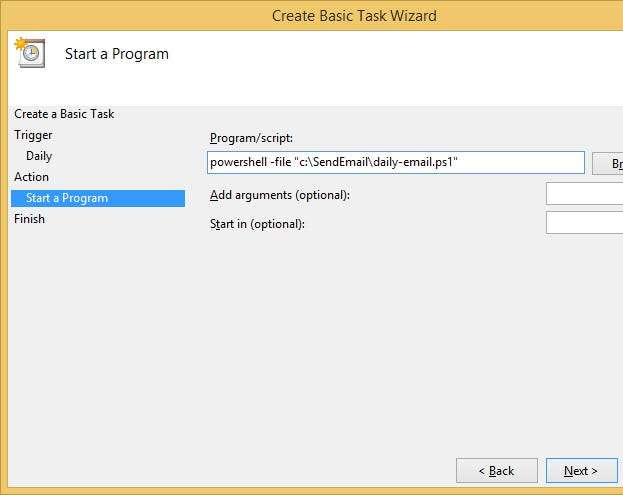
Task: Click the Create Basic Task Wizard title bar
Action: click(x=354, y=15)
